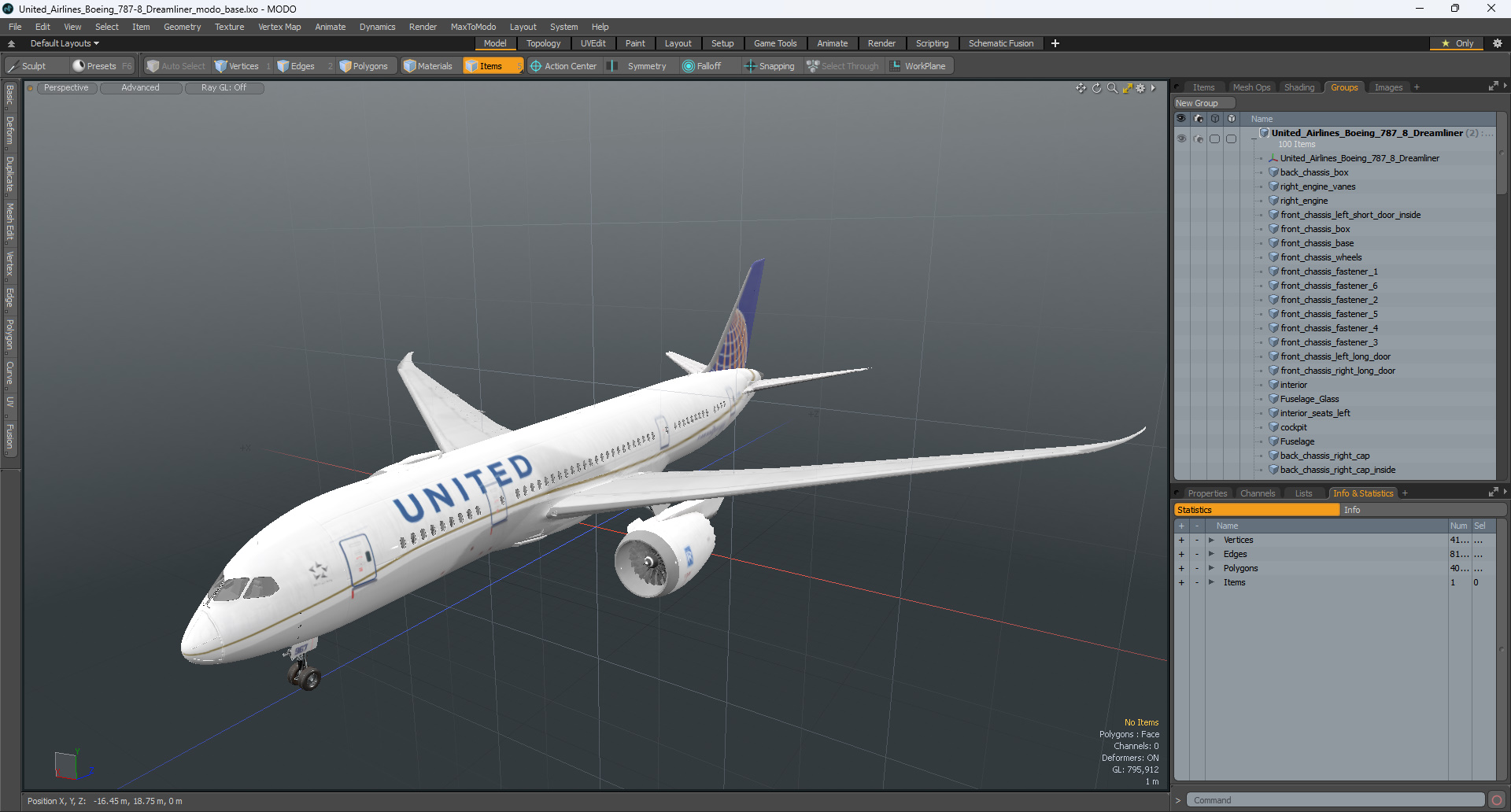Expand the Groups panel to fullscreen
The height and width of the screenshot is (812, 1511).
click(1493, 87)
